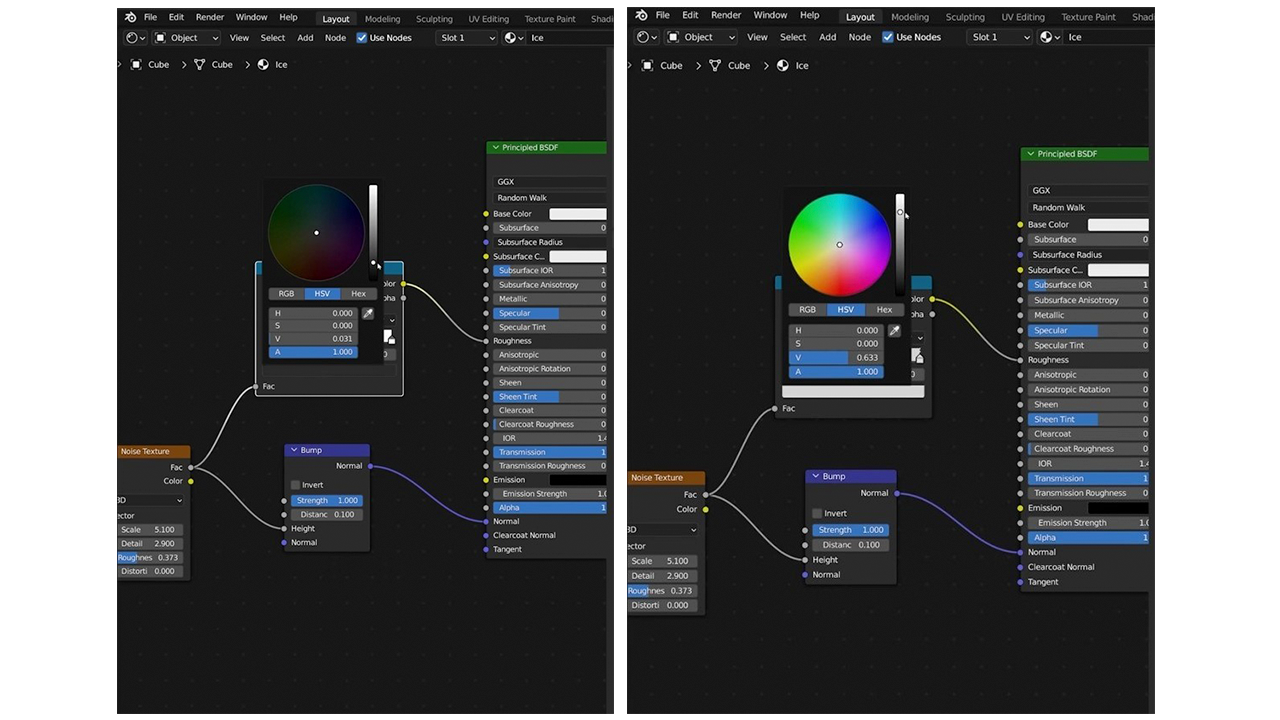
Task: Click the H hue field in right color picker
Action: [837, 330]
